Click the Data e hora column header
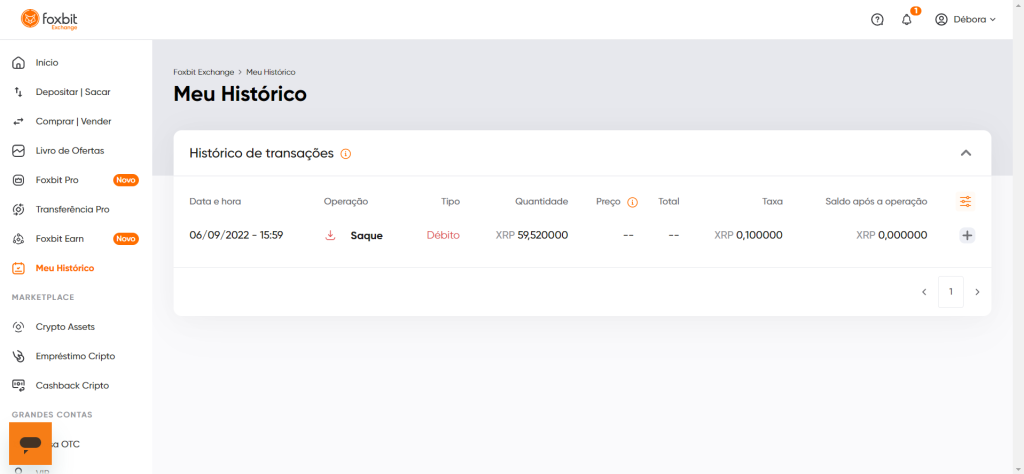Viewport: 1024px width, 474px height. [215, 202]
